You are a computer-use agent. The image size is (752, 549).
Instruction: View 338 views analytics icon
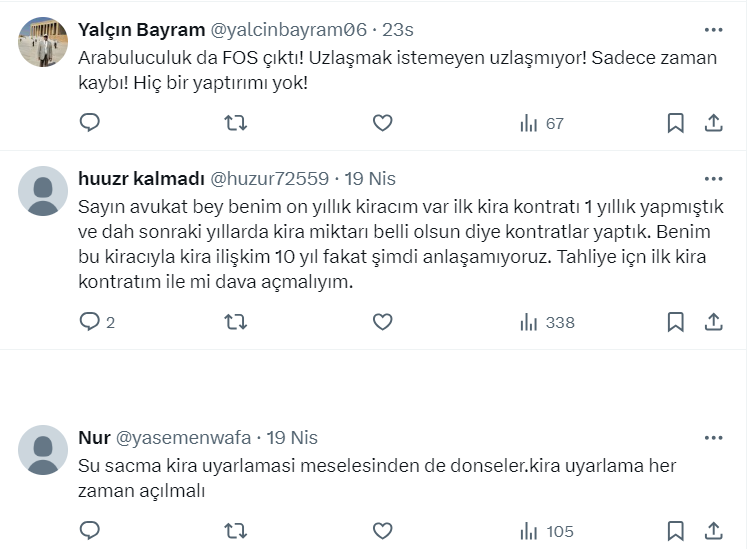[547, 322]
